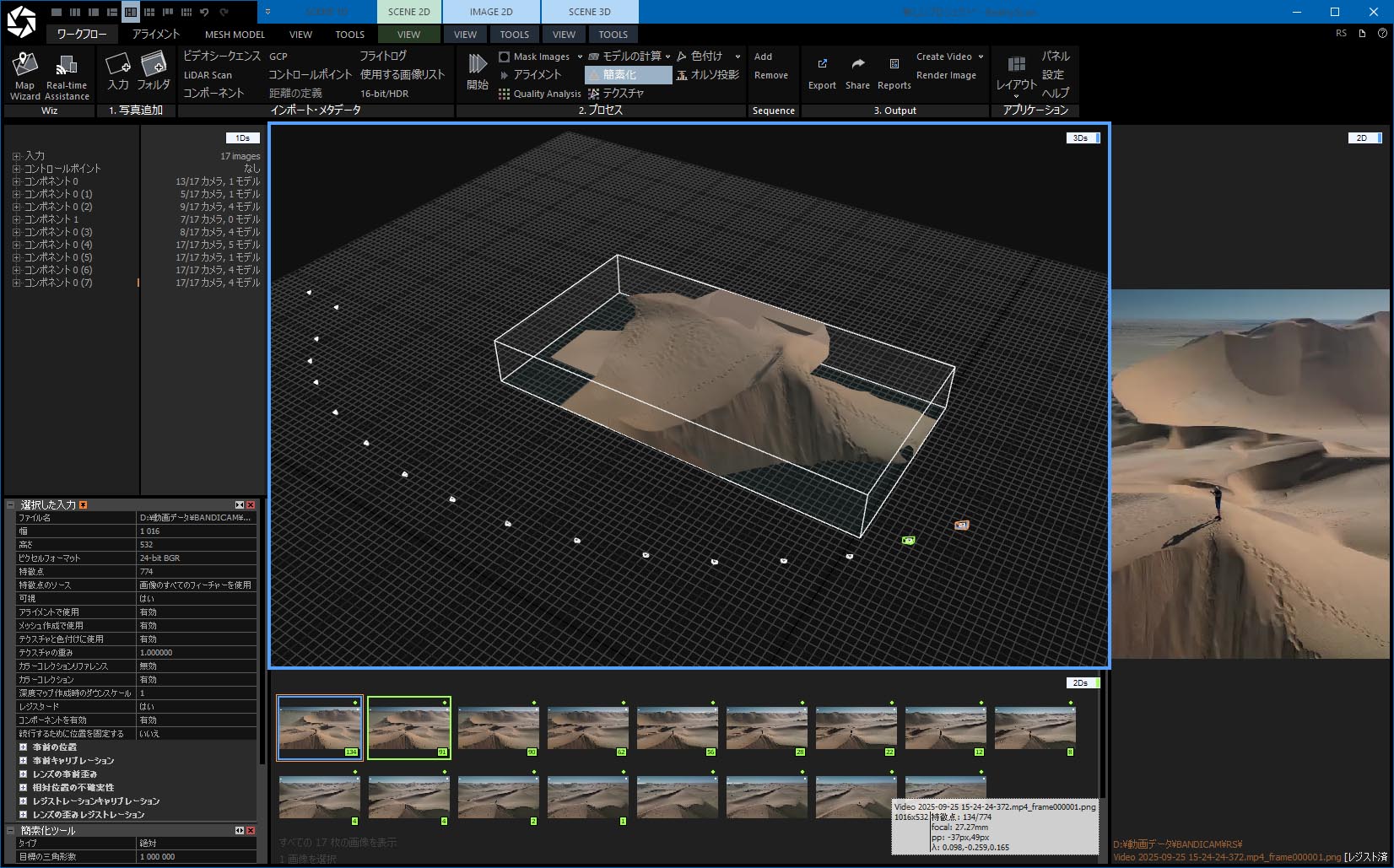This screenshot has width=1394, height=868.
Task: Click the Export icon
Action: pos(822,65)
